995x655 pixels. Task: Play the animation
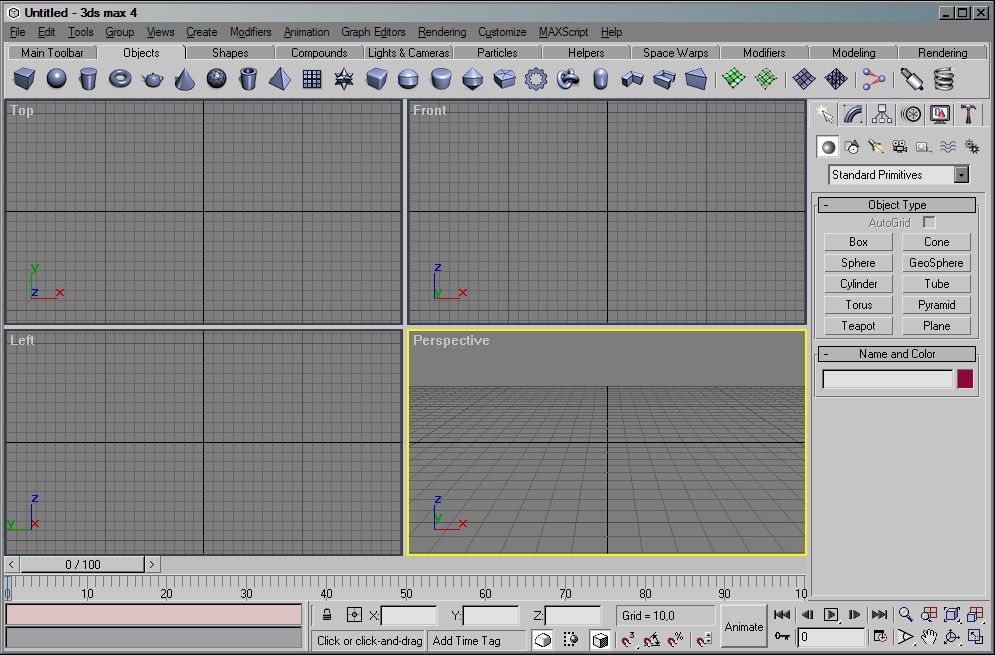[831, 614]
